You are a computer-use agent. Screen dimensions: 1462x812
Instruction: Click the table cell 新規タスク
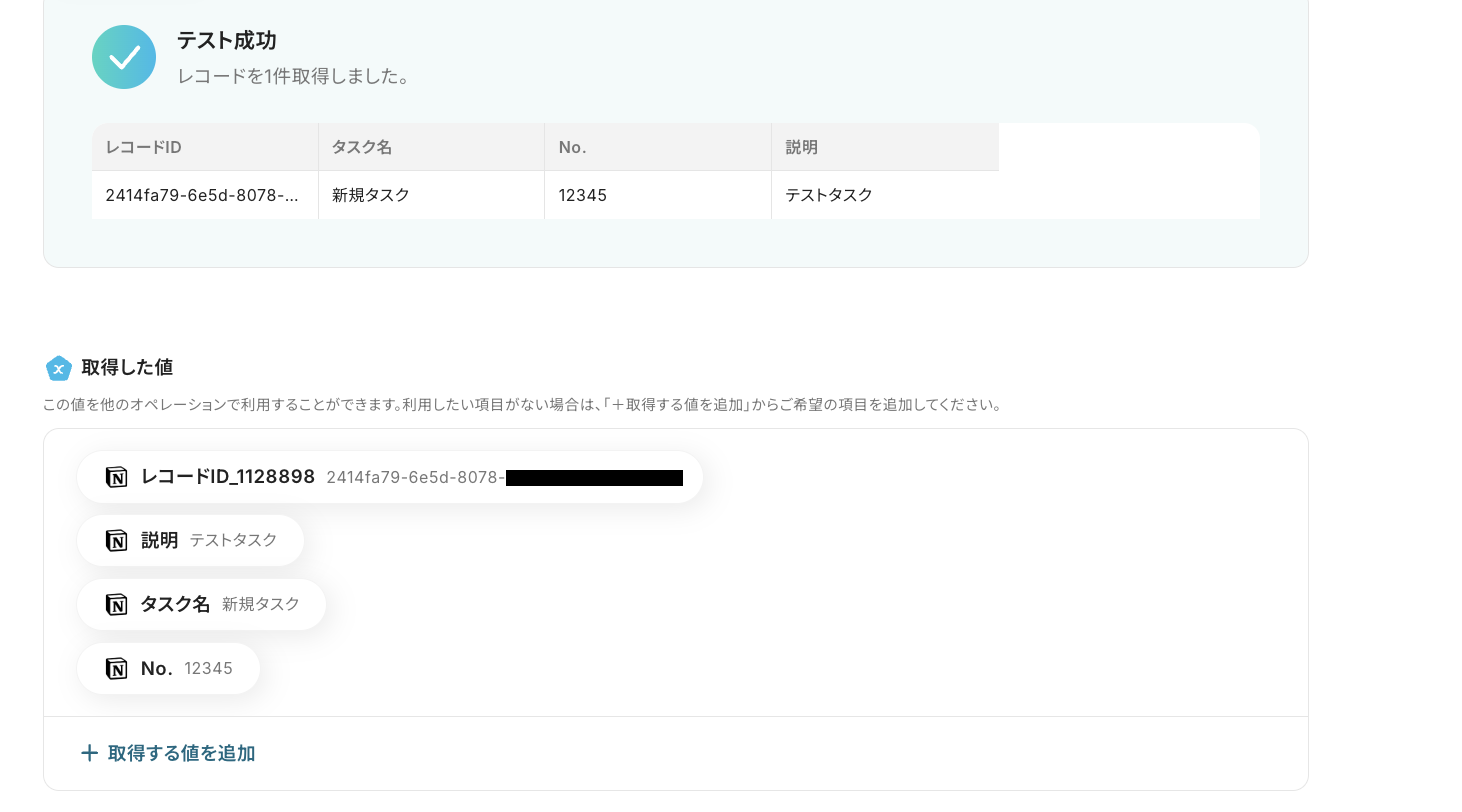[x=431, y=195]
